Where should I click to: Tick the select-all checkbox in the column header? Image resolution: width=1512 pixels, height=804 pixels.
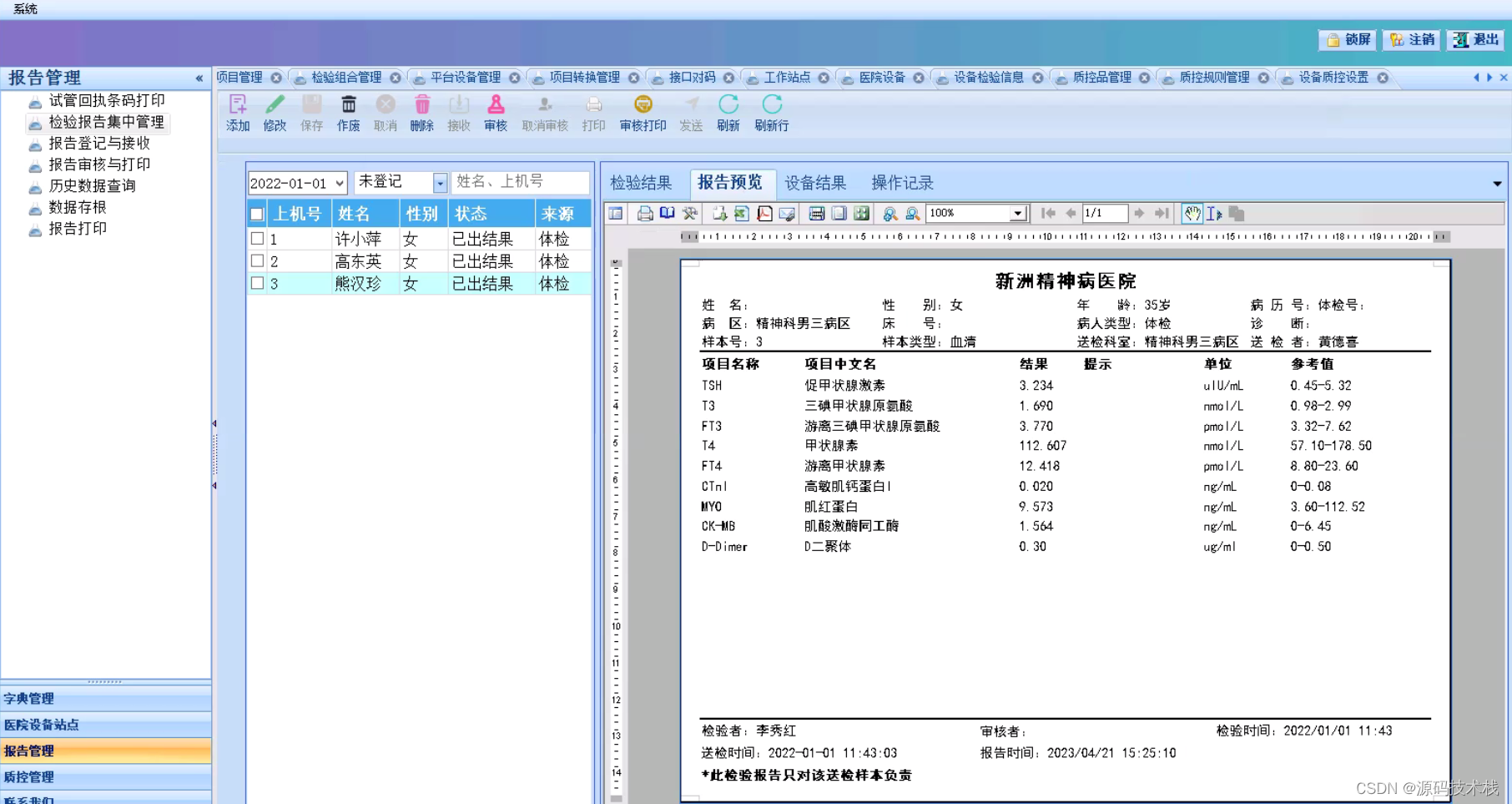click(257, 213)
